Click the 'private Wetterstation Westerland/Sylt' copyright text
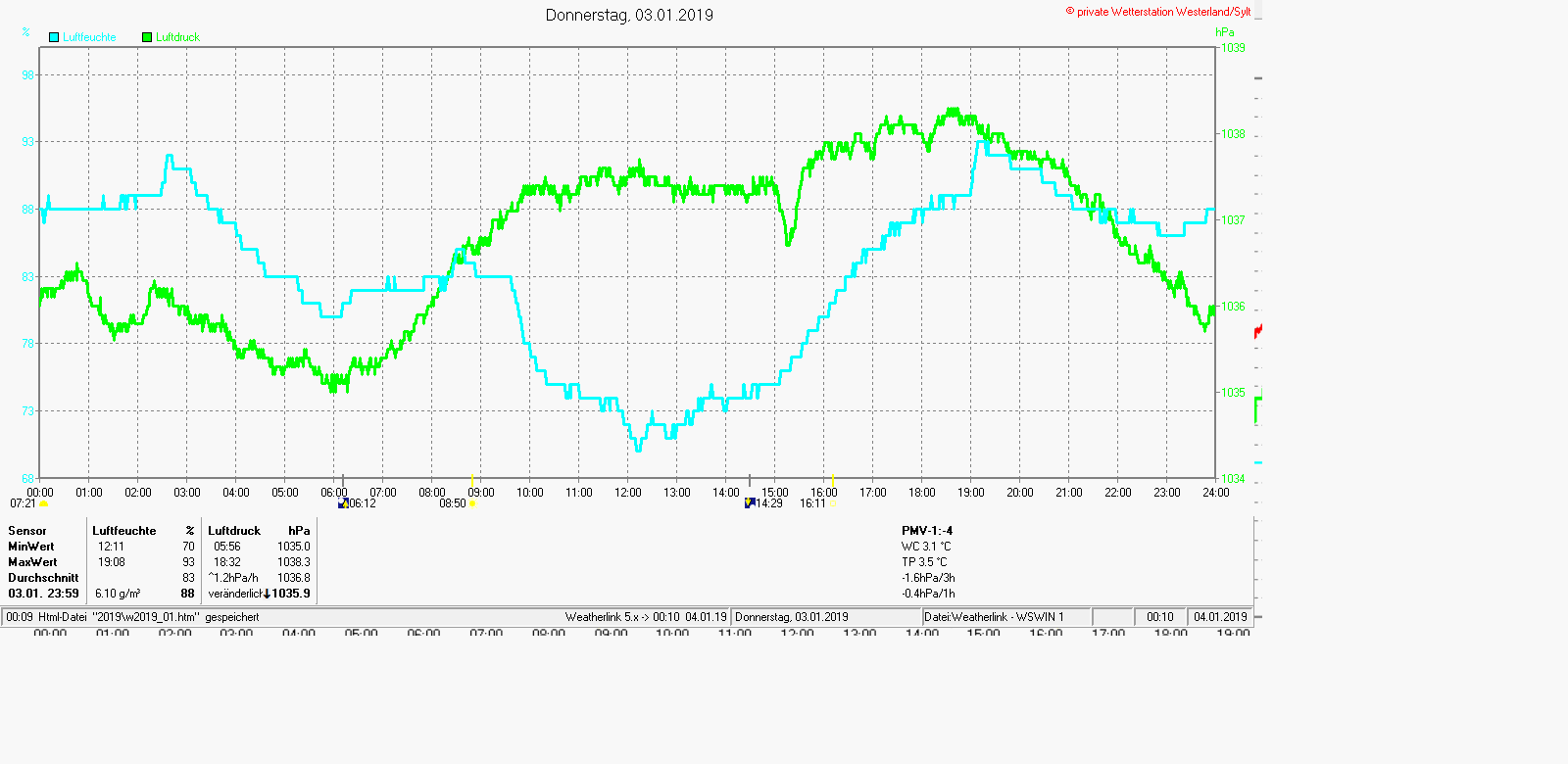Image resolution: width=1568 pixels, height=764 pixels. coord(1158,12)
